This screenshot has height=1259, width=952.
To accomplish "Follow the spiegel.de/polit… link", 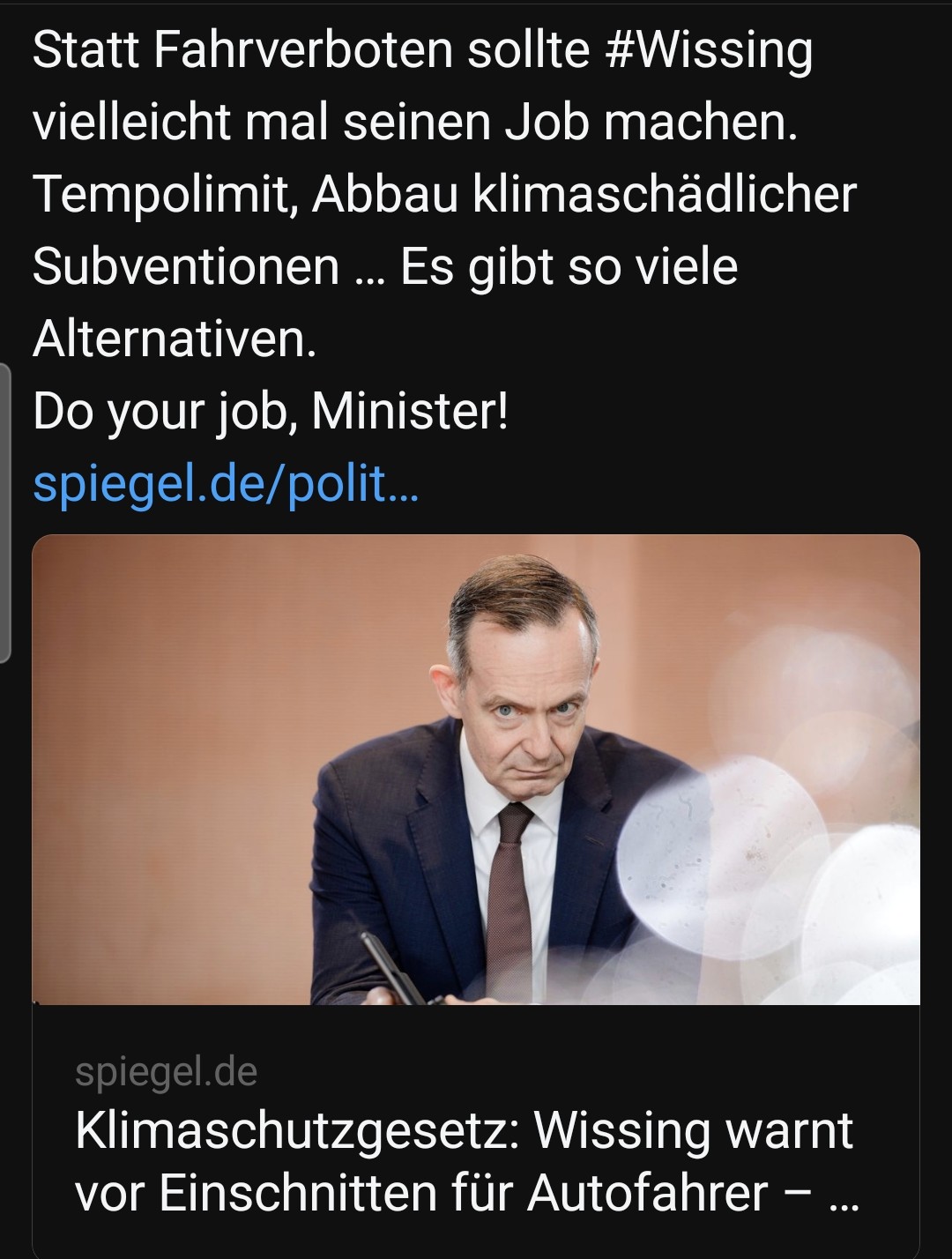I will [x=227, y=483].
